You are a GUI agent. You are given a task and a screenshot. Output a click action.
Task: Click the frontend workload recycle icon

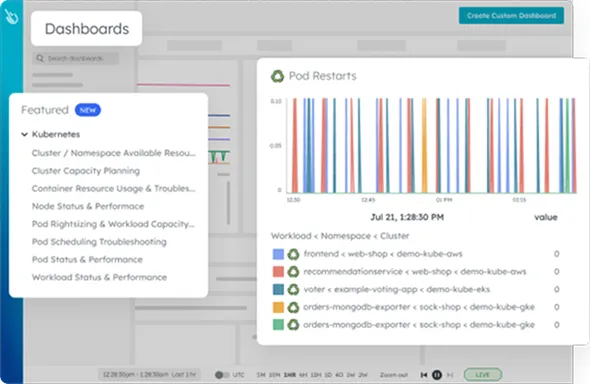click(x=293, y=254)
